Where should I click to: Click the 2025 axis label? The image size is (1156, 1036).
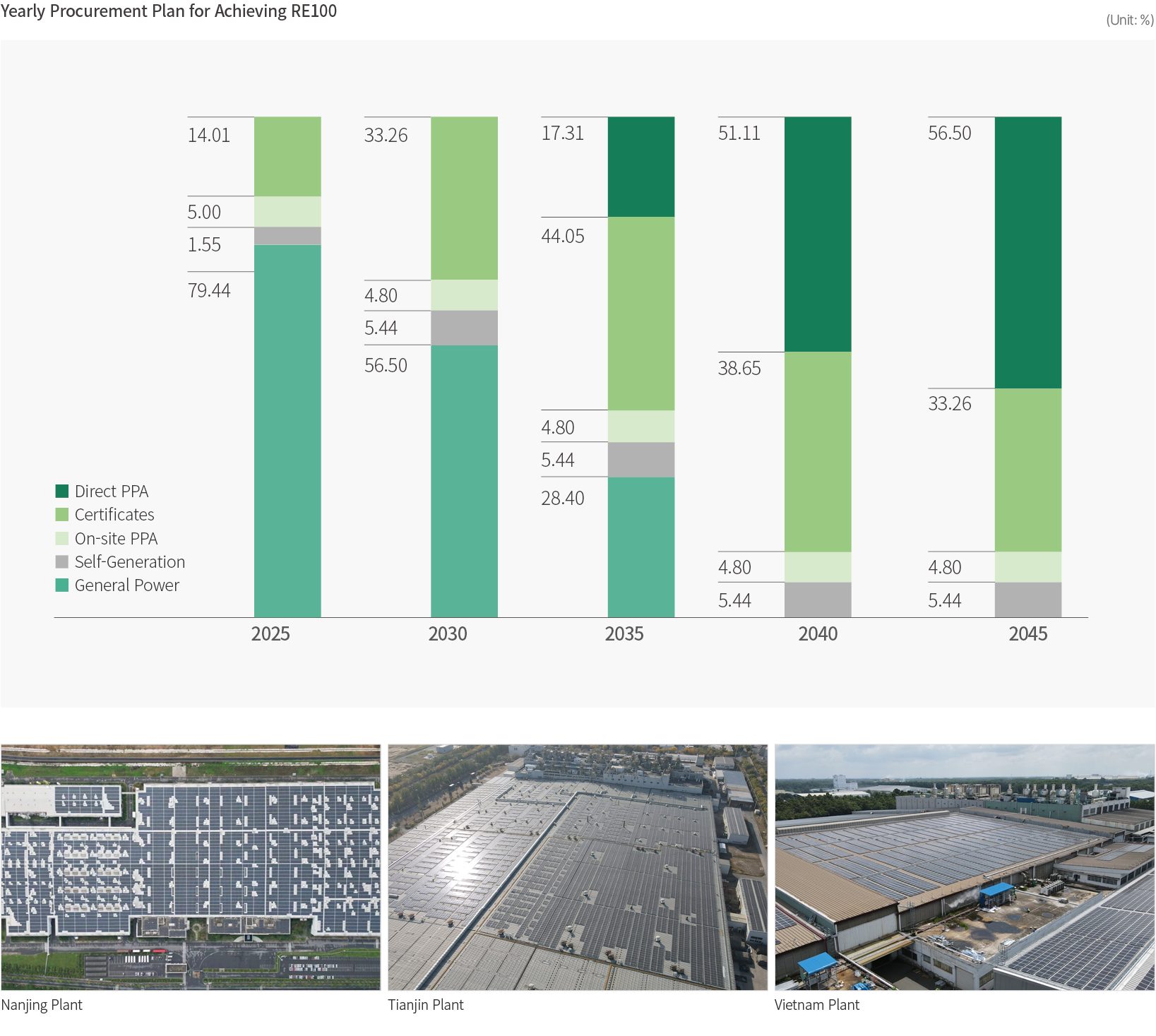(x=270, y=633)
